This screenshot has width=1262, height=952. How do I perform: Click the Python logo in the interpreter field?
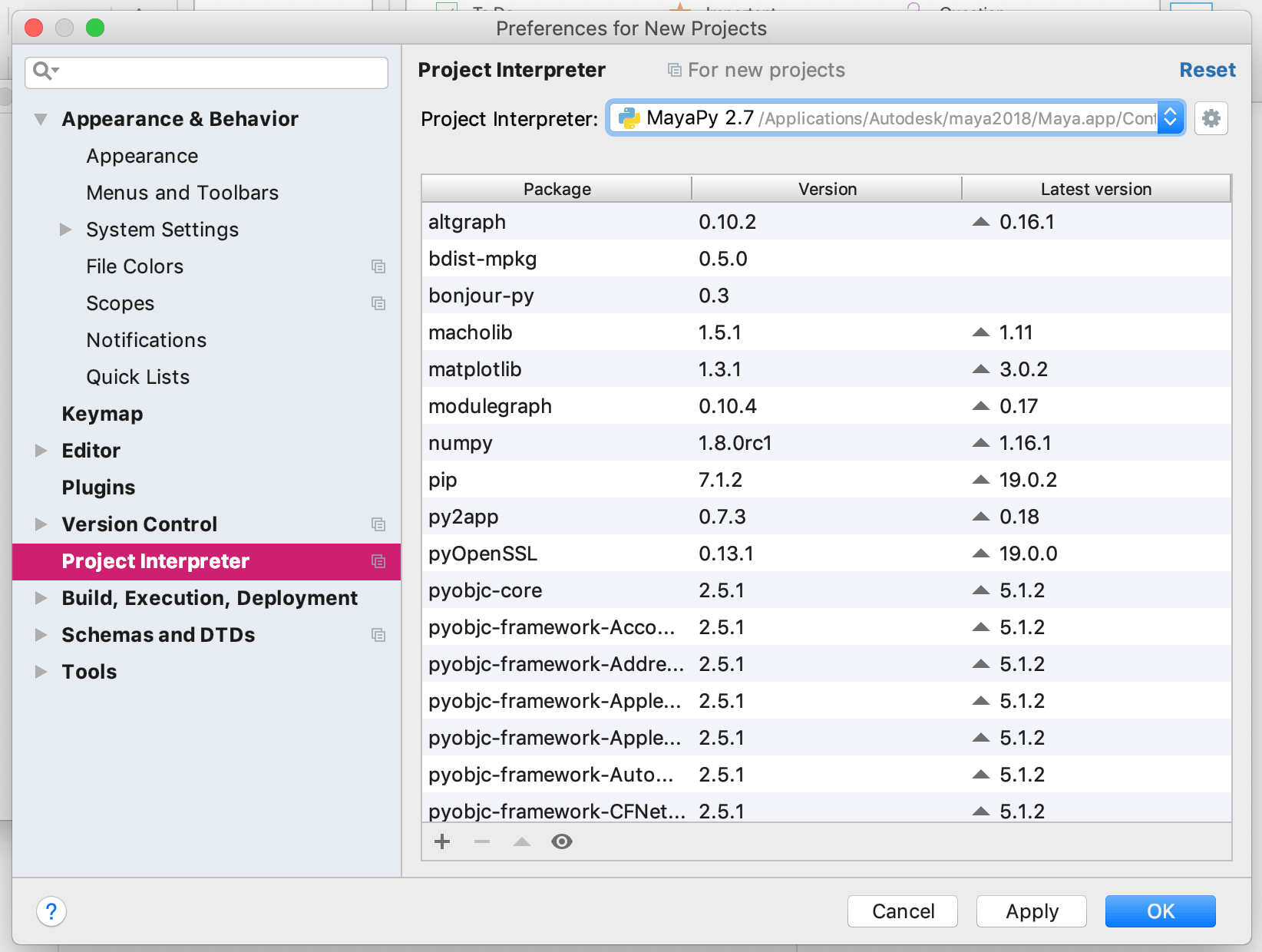coord(629,118)
